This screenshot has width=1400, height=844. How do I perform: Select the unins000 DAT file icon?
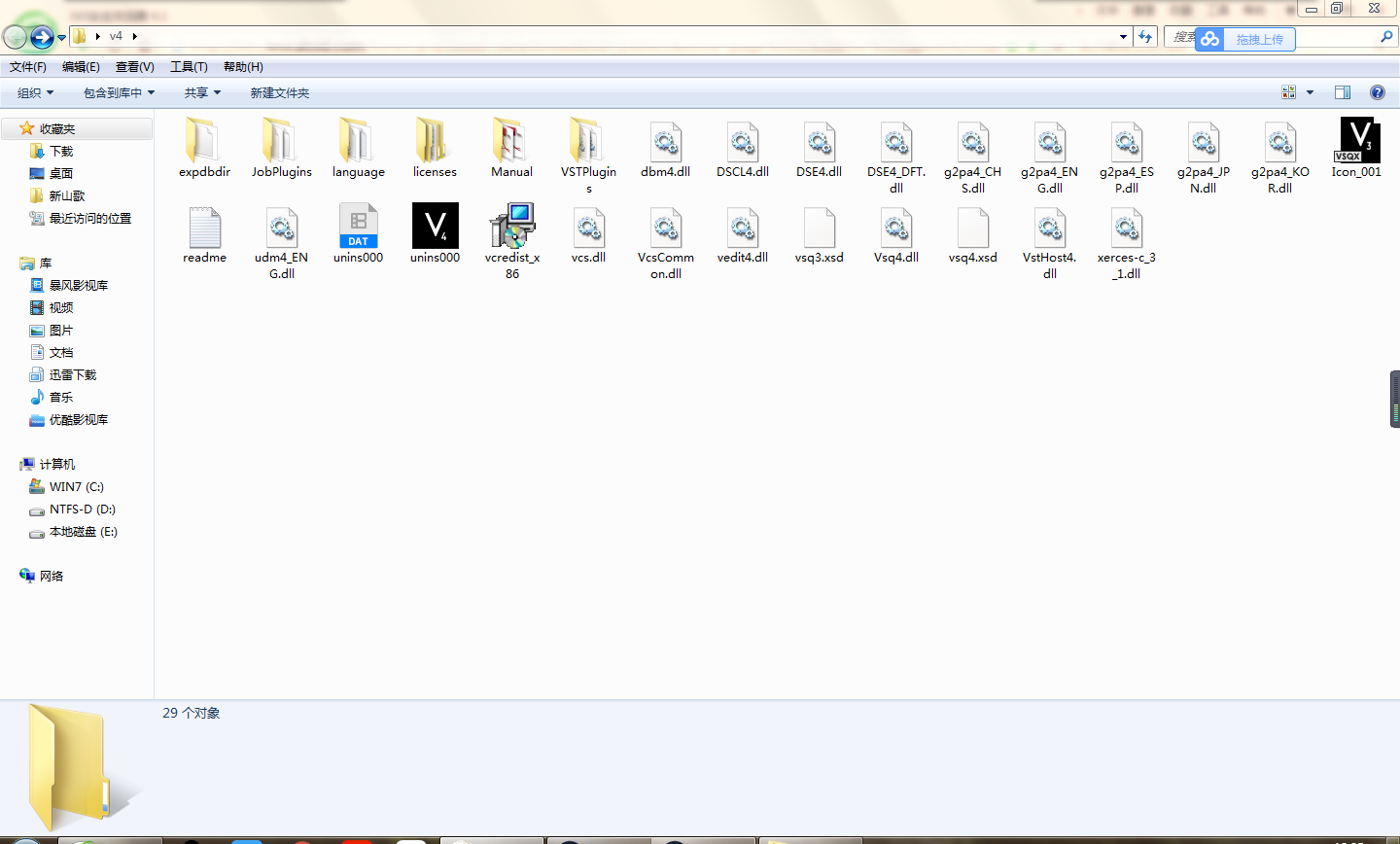pos(358,226)
